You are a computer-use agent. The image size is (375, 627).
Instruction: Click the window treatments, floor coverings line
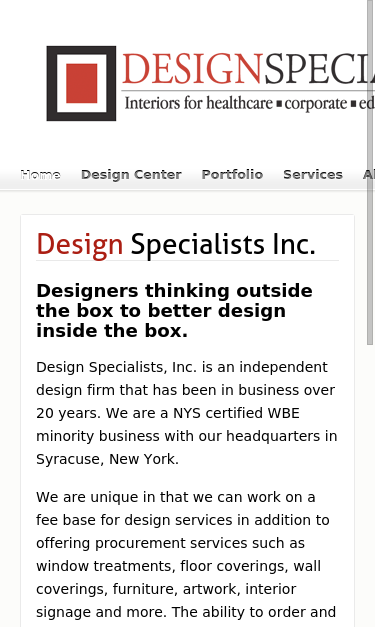point(179,566)
